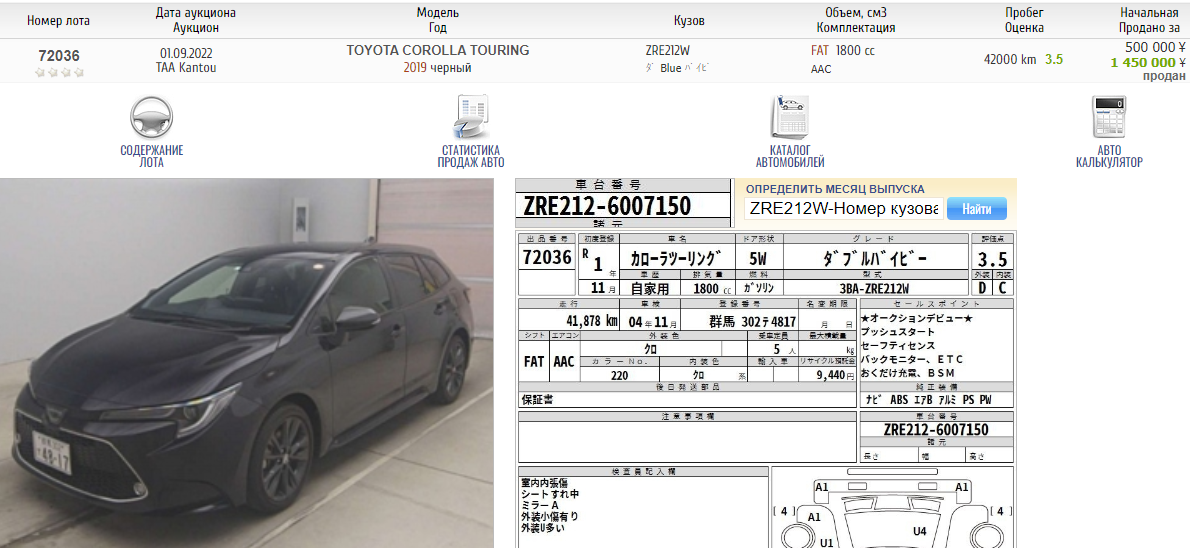Click the Объем, см3 Комплектация column header
Screen dimensions: 1190x548
click(856, 20)
